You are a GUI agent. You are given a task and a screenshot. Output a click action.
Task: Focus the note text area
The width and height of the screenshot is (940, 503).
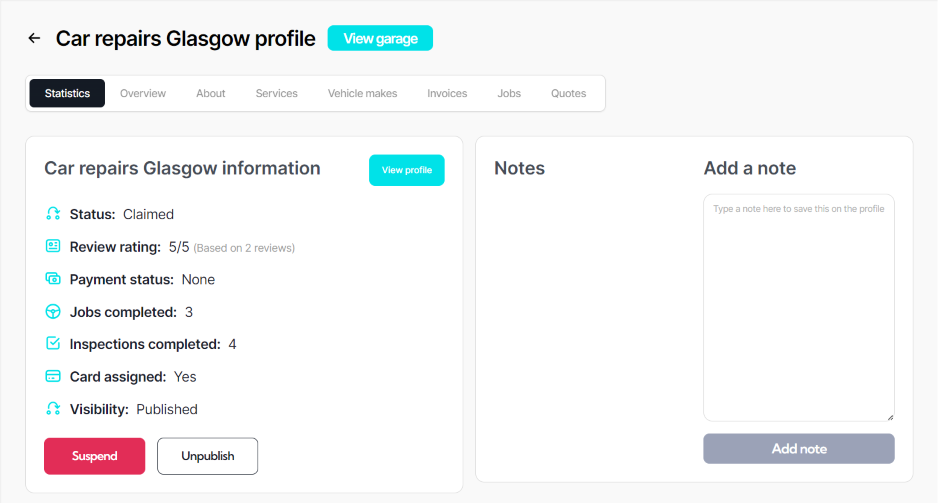[x=799, y=308]
